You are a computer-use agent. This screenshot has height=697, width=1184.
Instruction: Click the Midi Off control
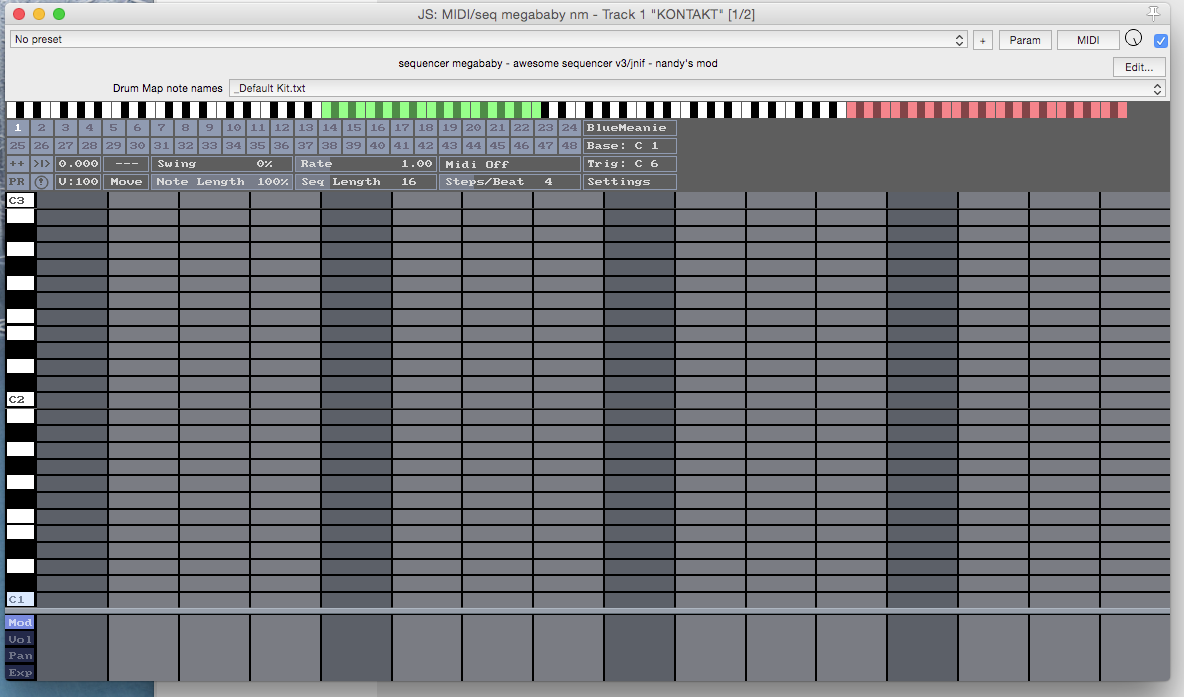pyautogui.click(x=510, y=164)
